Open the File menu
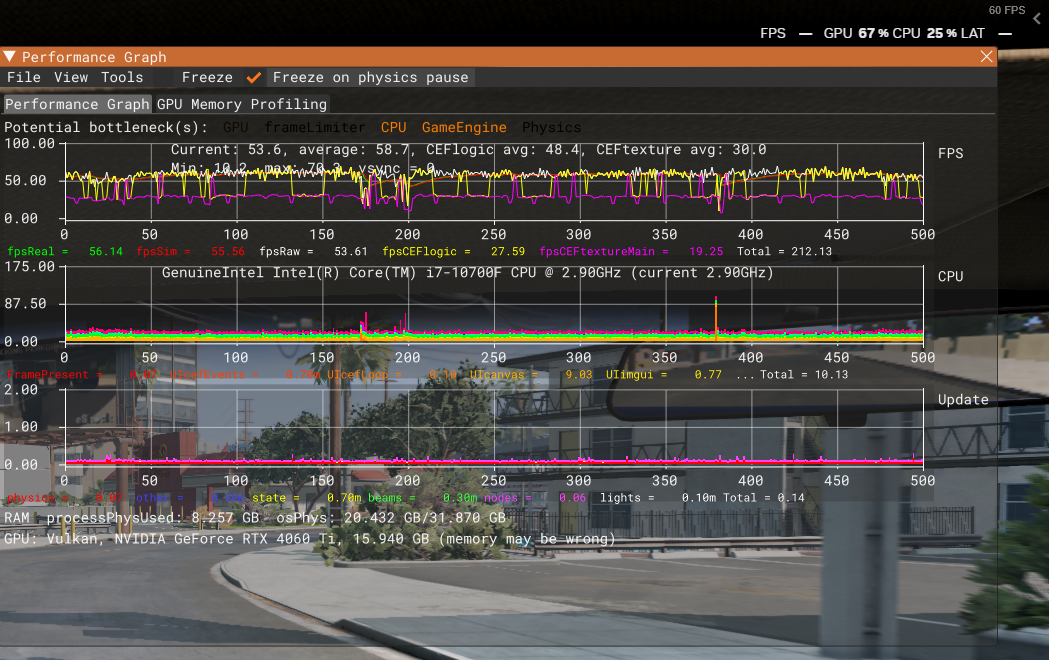 23,78
